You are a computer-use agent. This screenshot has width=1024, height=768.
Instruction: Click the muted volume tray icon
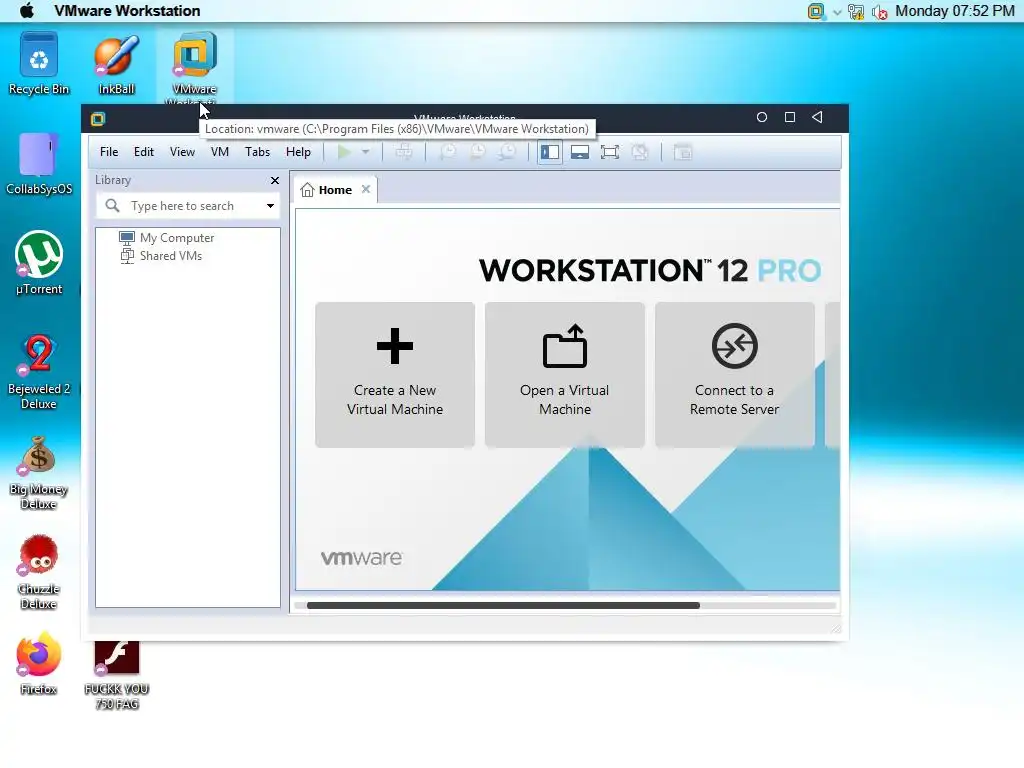coord(879,12)
